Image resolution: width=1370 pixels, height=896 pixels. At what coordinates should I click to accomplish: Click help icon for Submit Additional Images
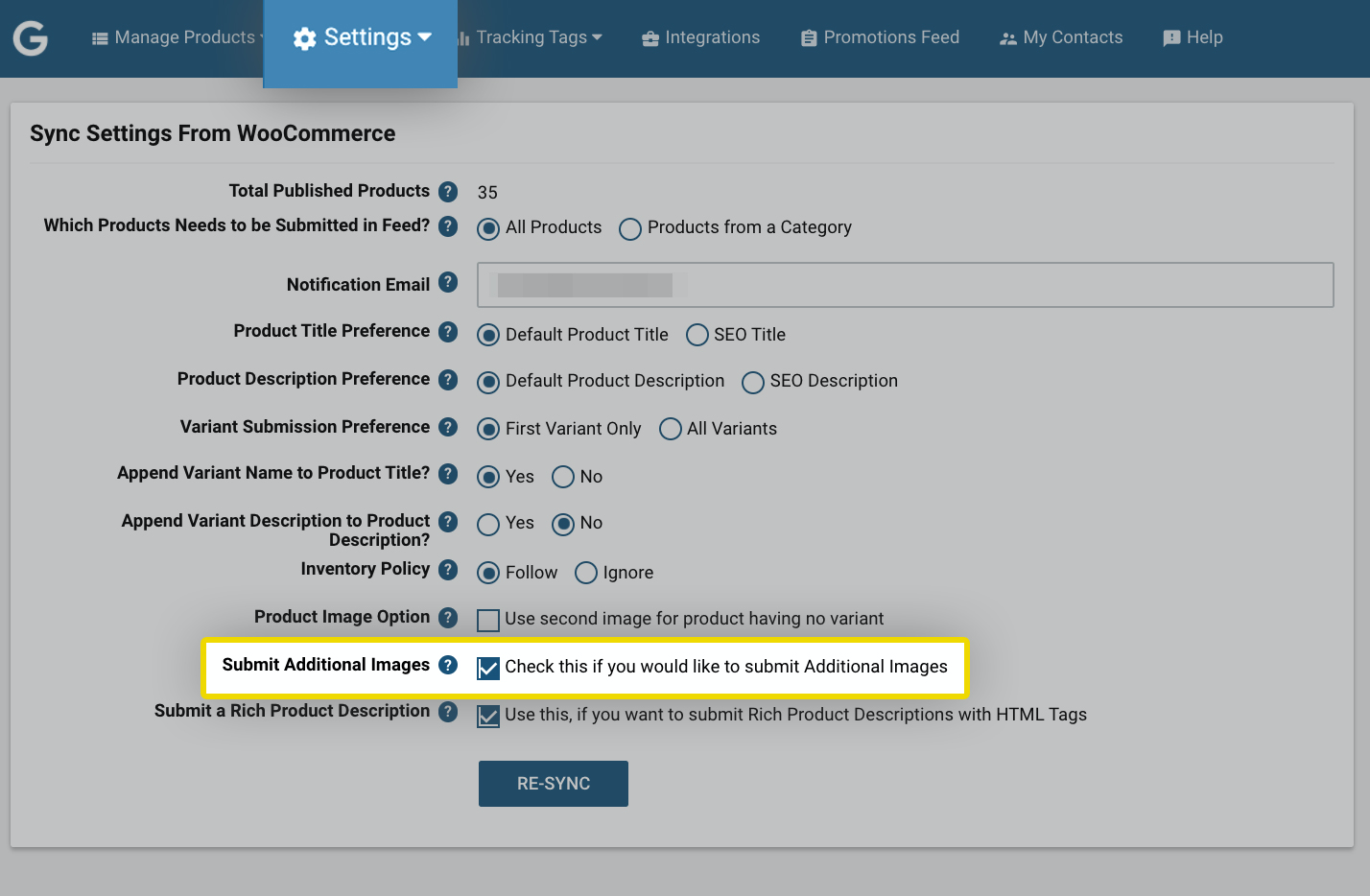click(448, 665)
